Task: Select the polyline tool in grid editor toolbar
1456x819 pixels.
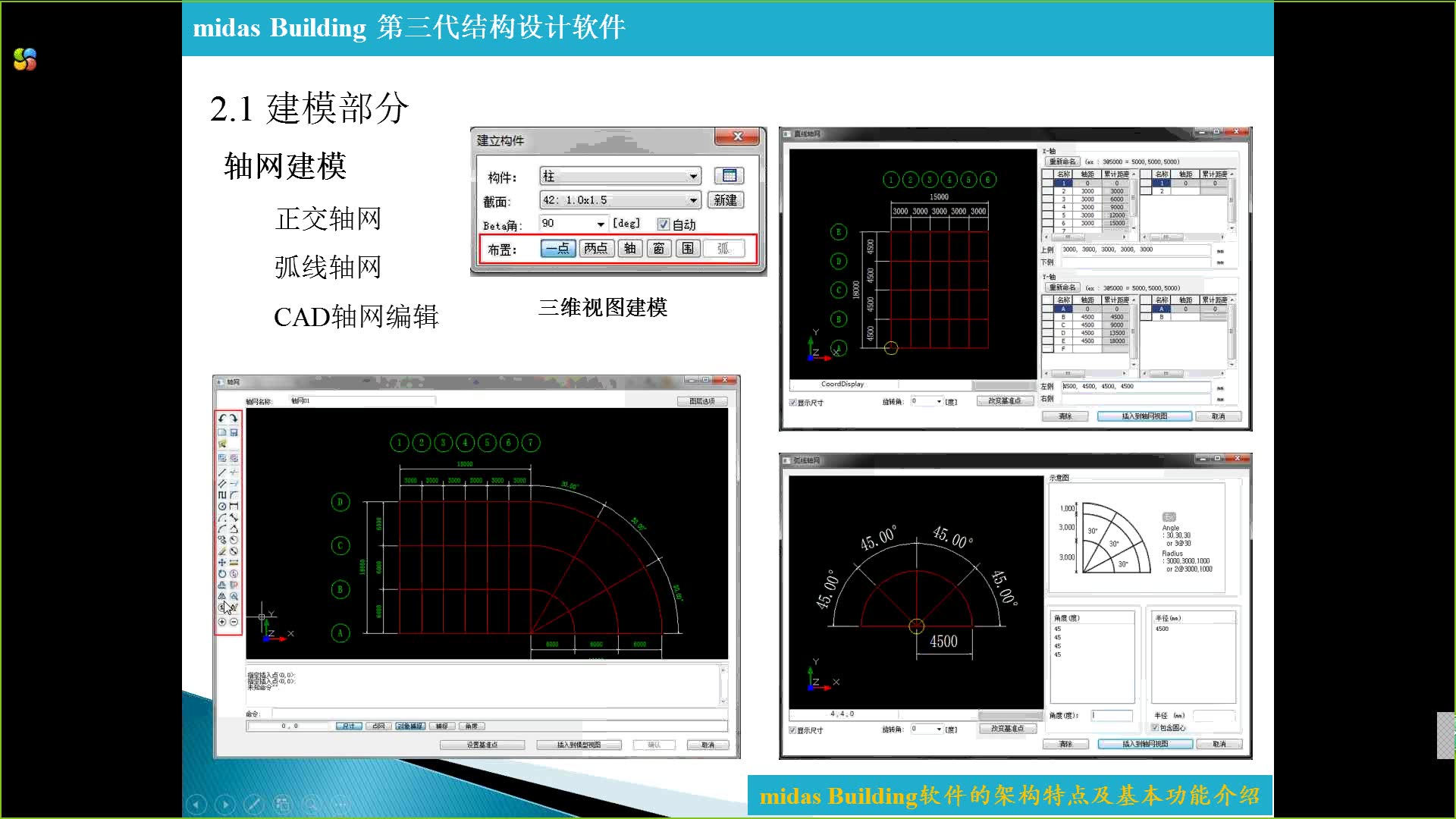Action: 221,494
